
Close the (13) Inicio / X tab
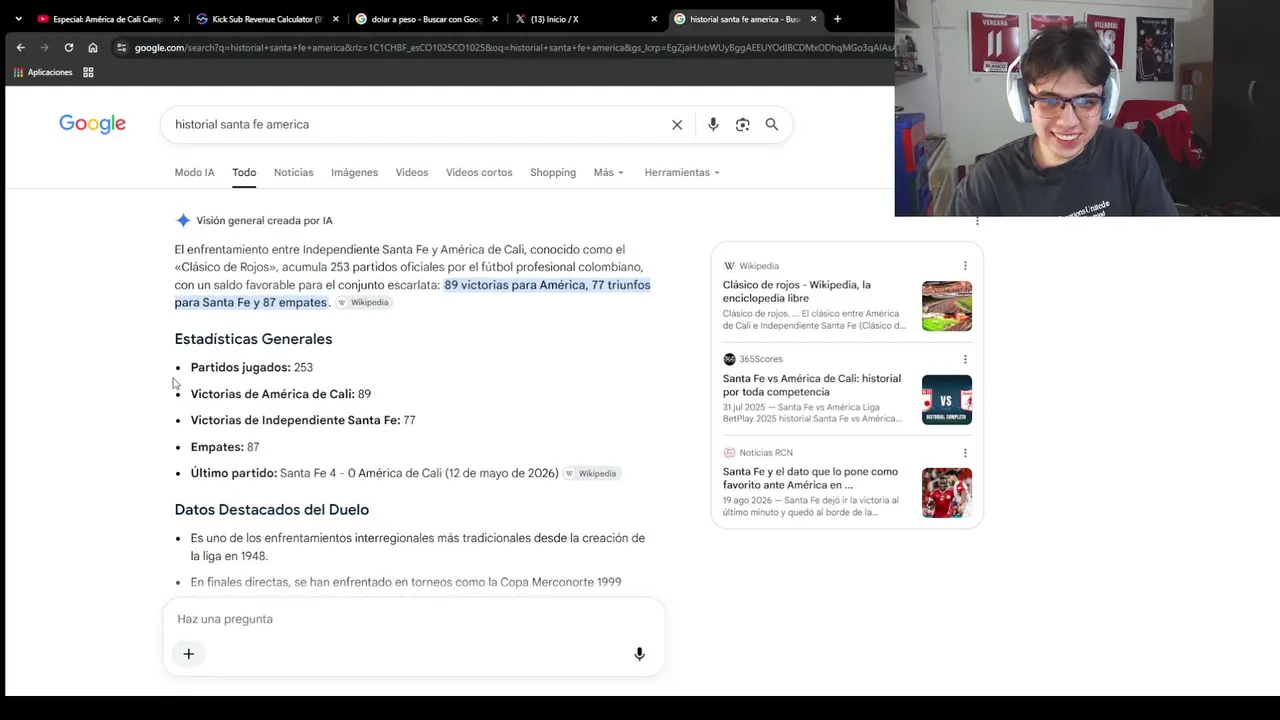pos(654,19)
